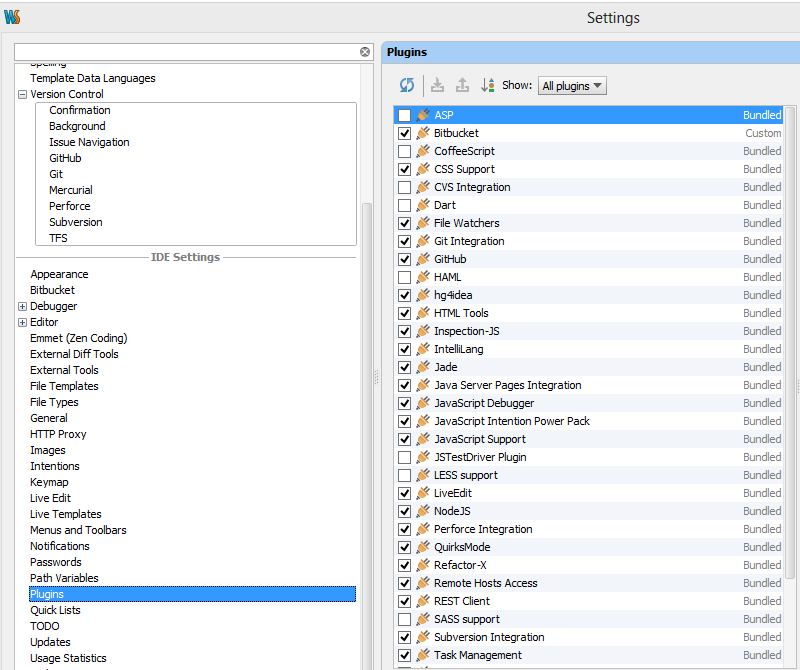Click the plug icon beside GitHub plugin
This screenshot has height=670, width=800.
423,259
